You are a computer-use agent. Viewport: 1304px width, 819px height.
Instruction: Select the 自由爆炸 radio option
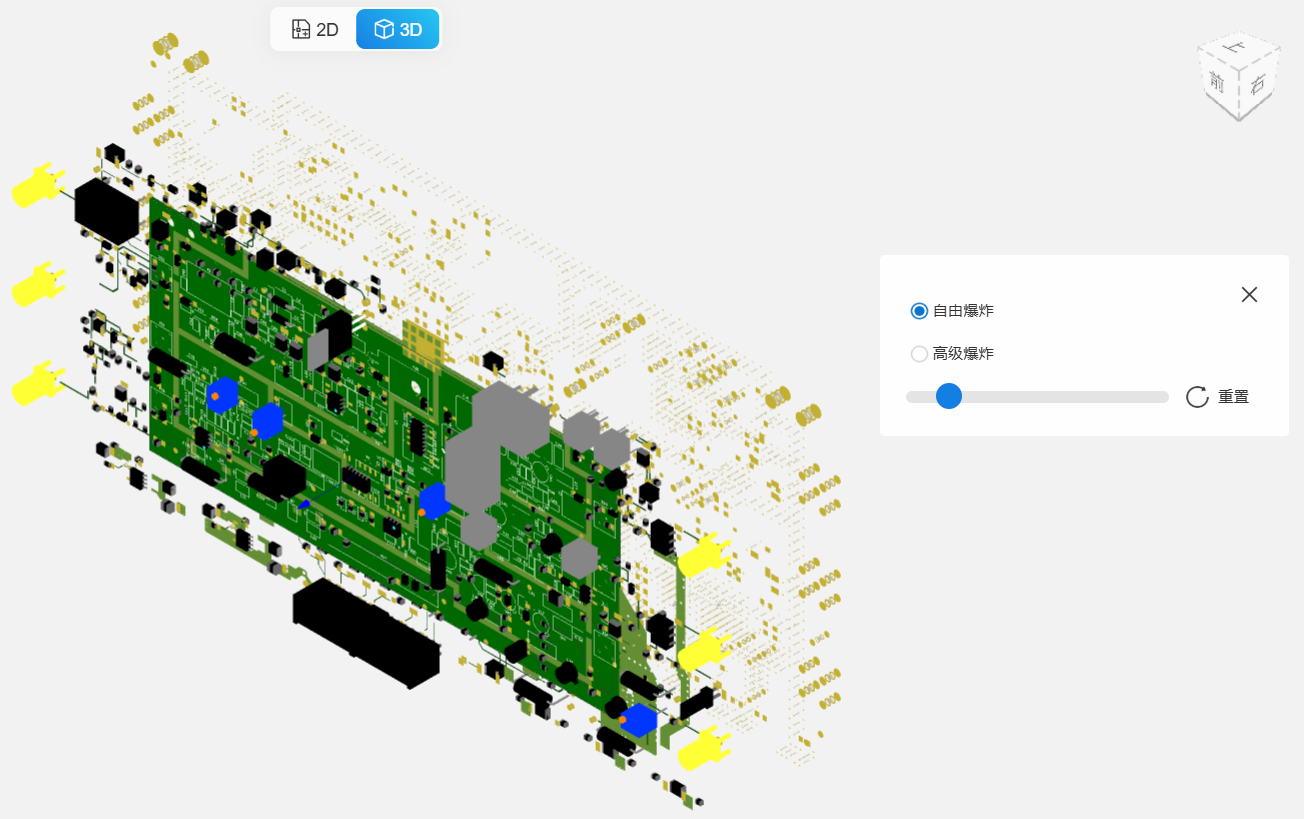[x=920, y=311]
